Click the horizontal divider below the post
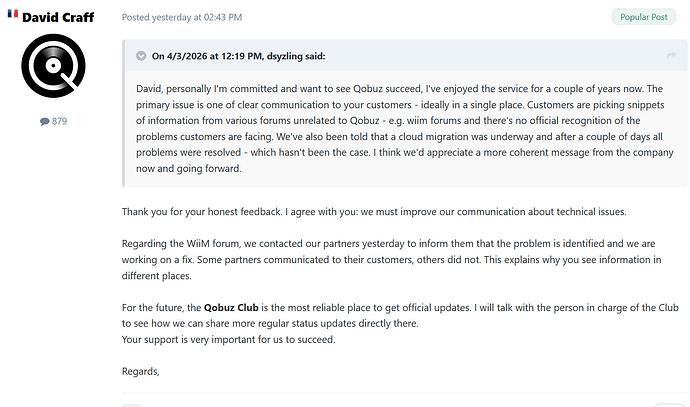This screenshot has height=407, width=690. click(x=404, y=392)
